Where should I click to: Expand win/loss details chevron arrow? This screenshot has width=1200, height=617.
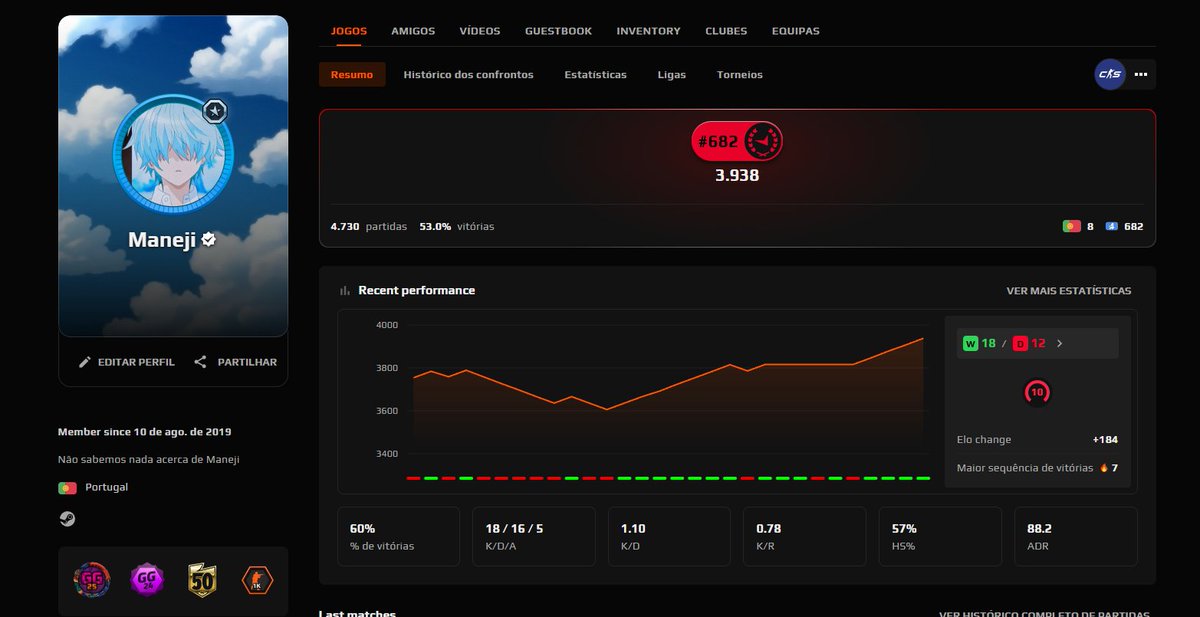(x=1060, y=343)
